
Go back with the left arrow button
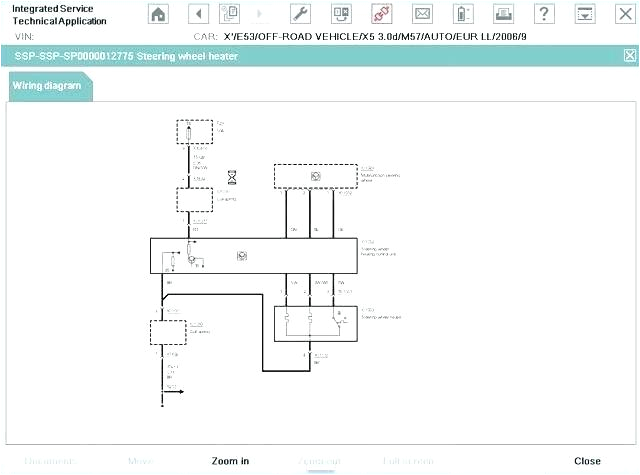tap(198, 14)
